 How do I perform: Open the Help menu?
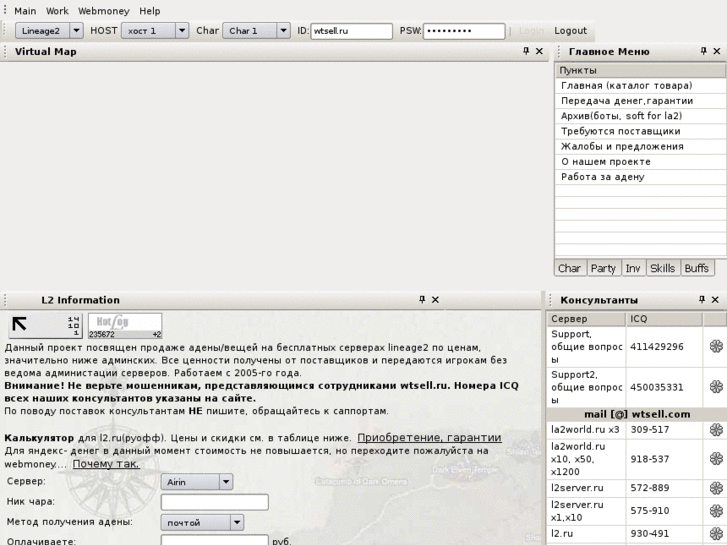pos(150,11)
